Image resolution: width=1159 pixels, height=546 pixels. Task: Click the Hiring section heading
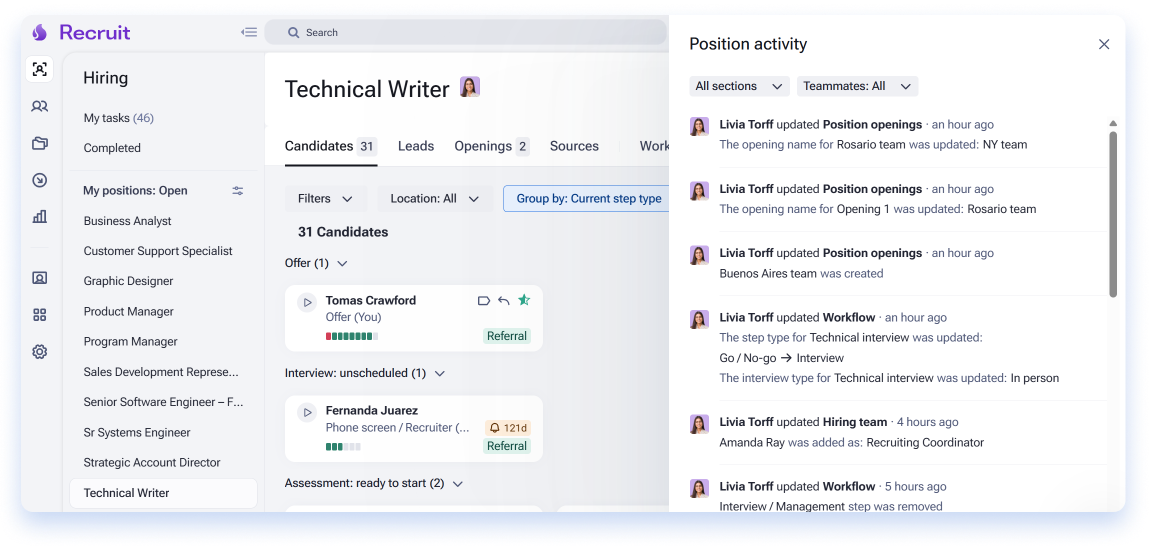[x=106, y=78]
